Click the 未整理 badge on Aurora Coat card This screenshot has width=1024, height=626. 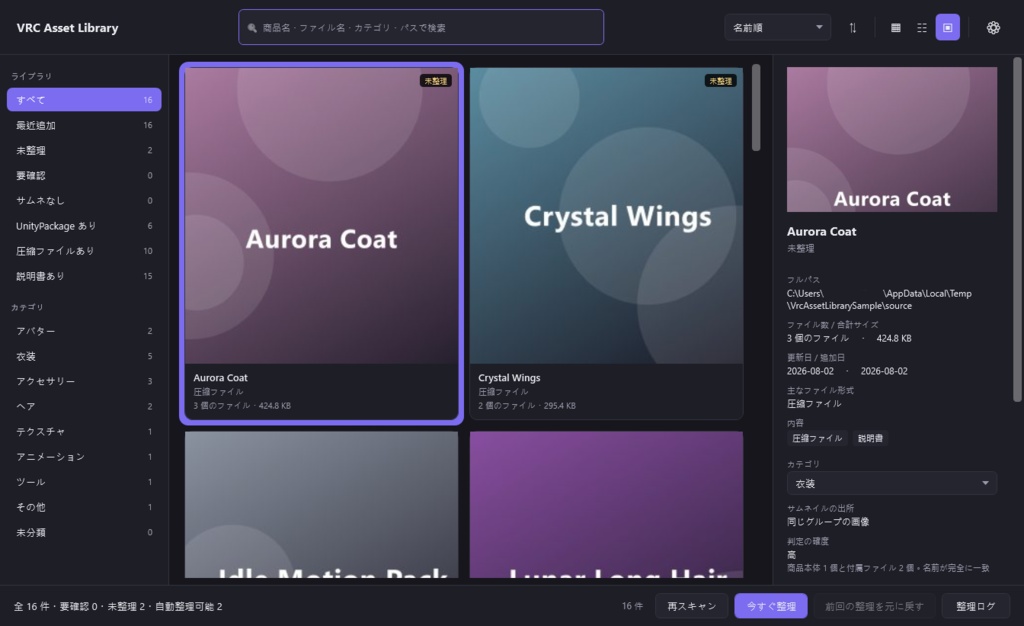436,81
